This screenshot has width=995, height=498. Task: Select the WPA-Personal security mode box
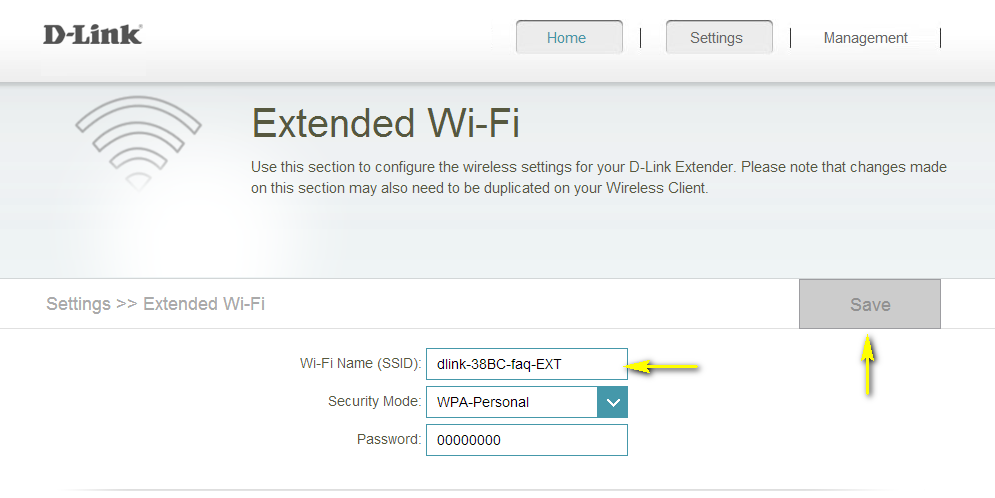pyautogui.click(x=511, y=402)
